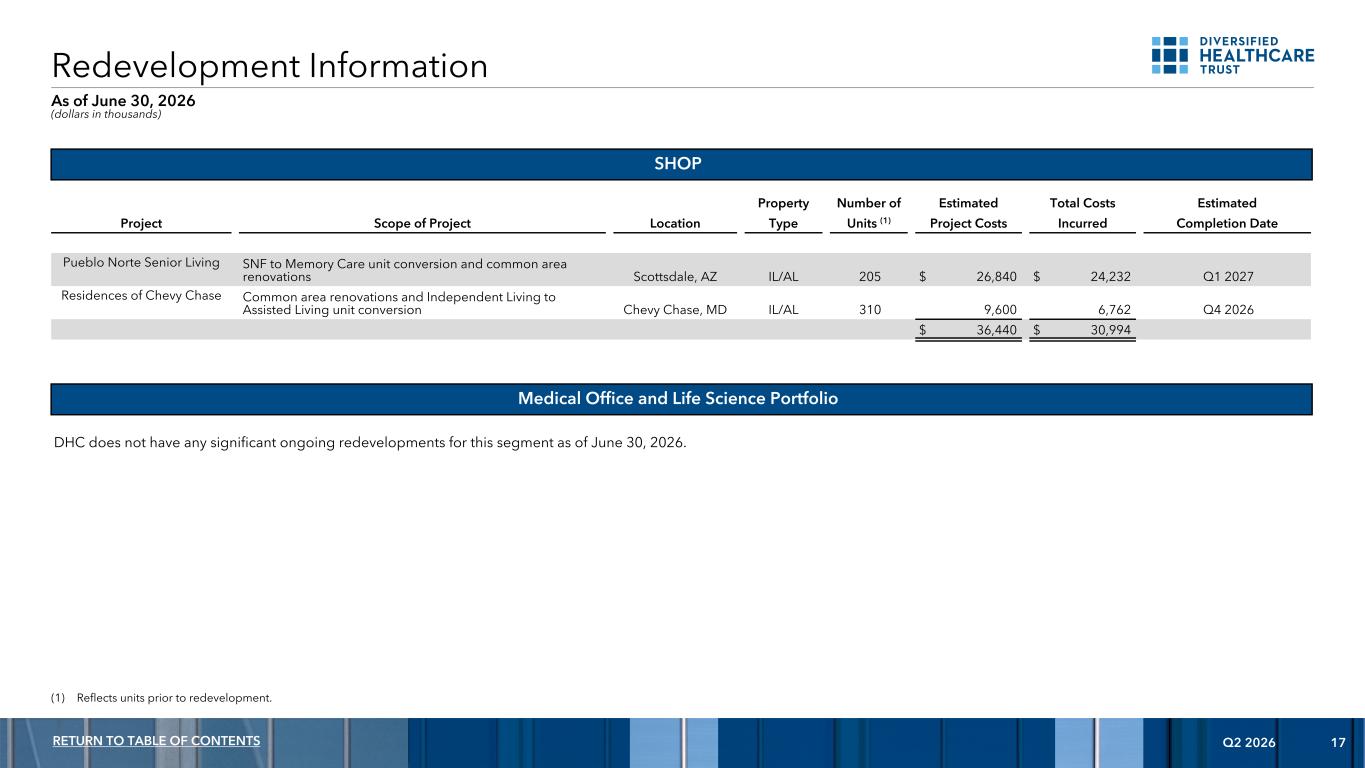Screen dimensions: 1365x768
Task: Click the SNF to Memory Care scope description
Action: click(x=405, y=270)
